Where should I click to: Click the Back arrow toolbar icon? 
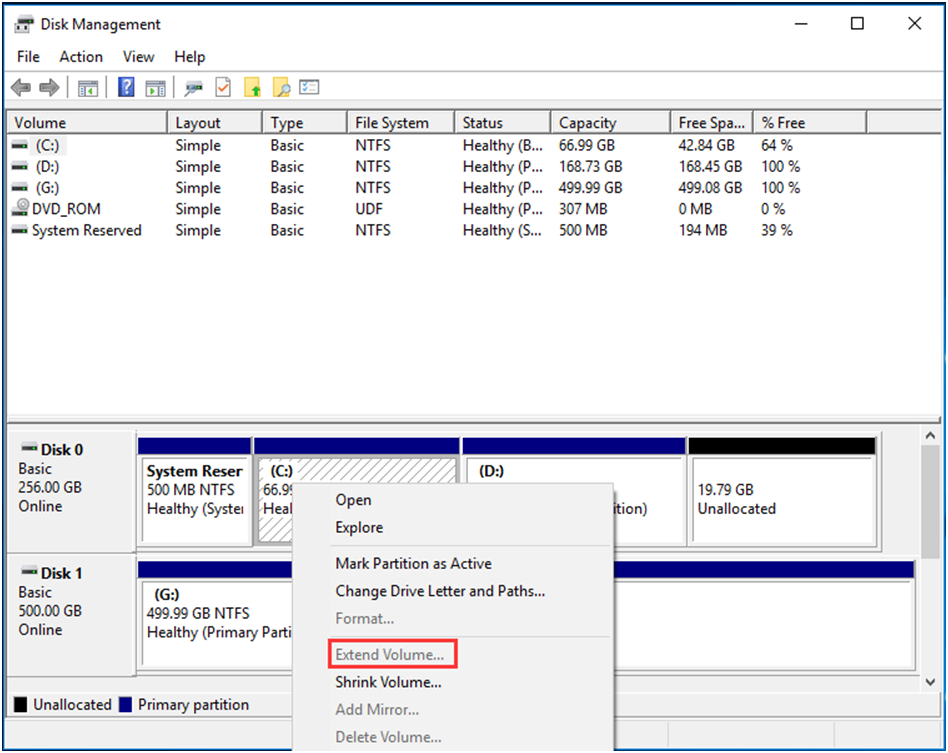(x=21, y=88)
